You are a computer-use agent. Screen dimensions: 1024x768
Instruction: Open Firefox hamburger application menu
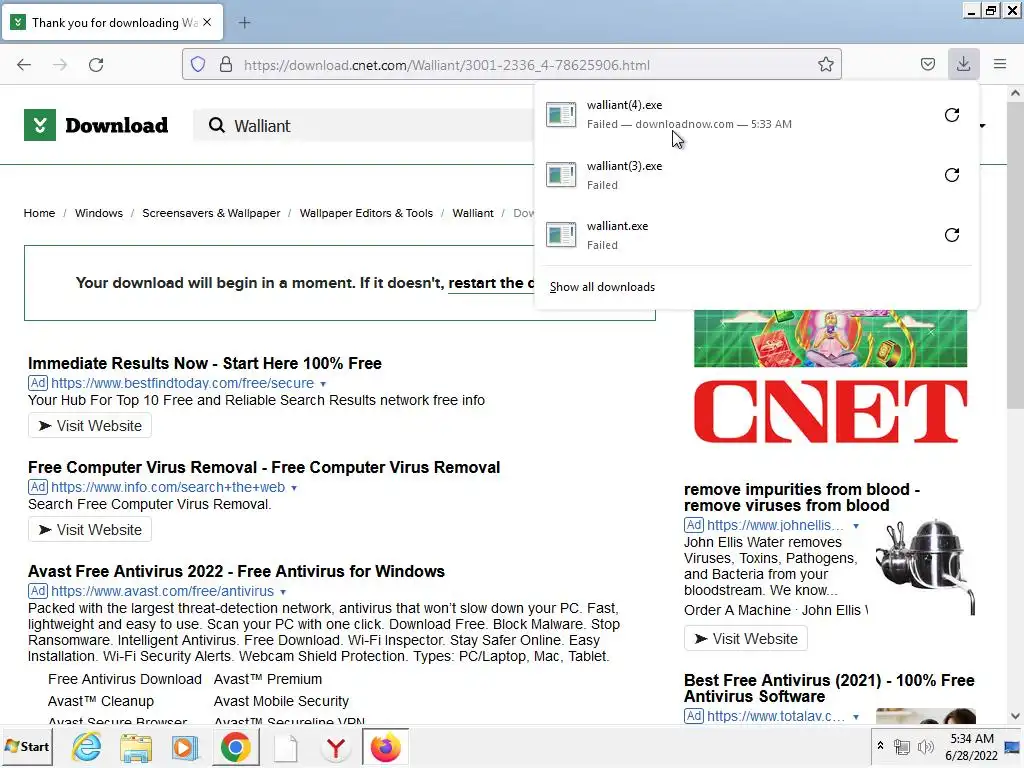click(1000, 64)
